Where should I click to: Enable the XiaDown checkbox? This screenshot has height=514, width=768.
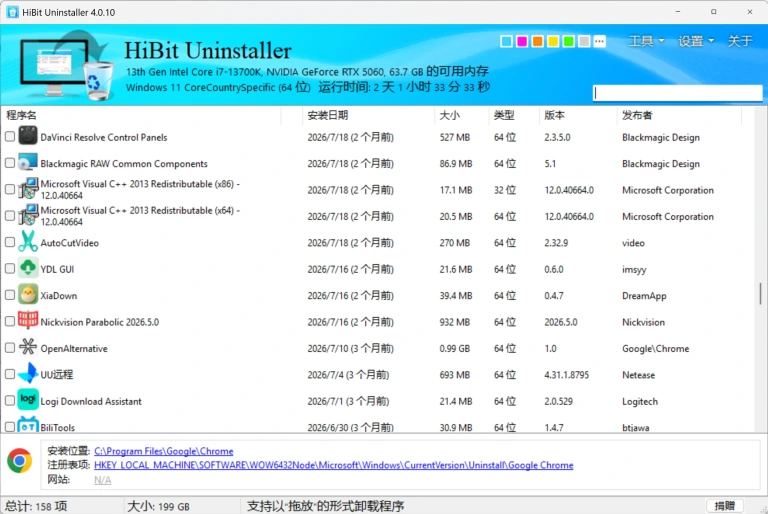(10, 295)
